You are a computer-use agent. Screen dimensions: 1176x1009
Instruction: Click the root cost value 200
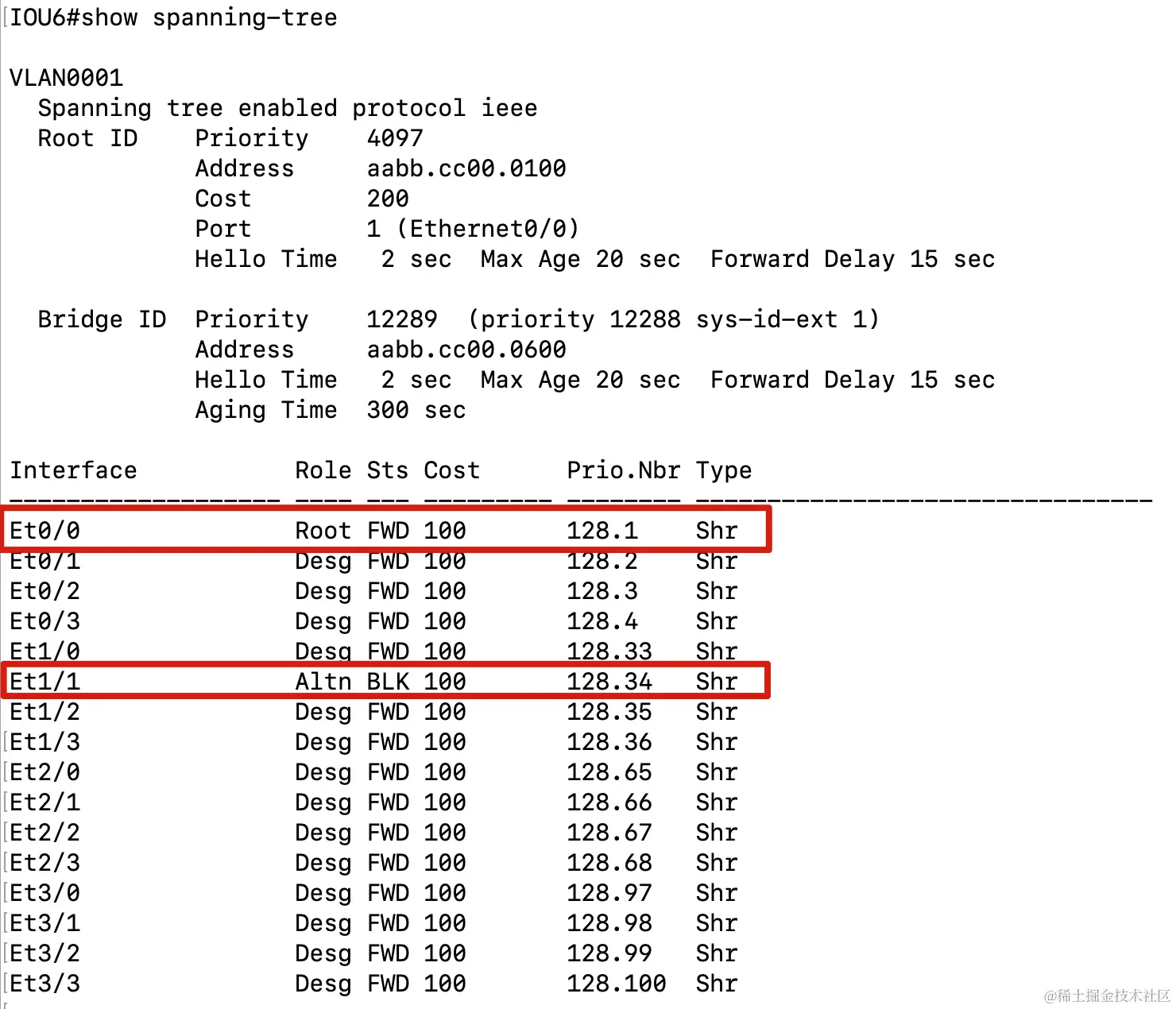388,199
